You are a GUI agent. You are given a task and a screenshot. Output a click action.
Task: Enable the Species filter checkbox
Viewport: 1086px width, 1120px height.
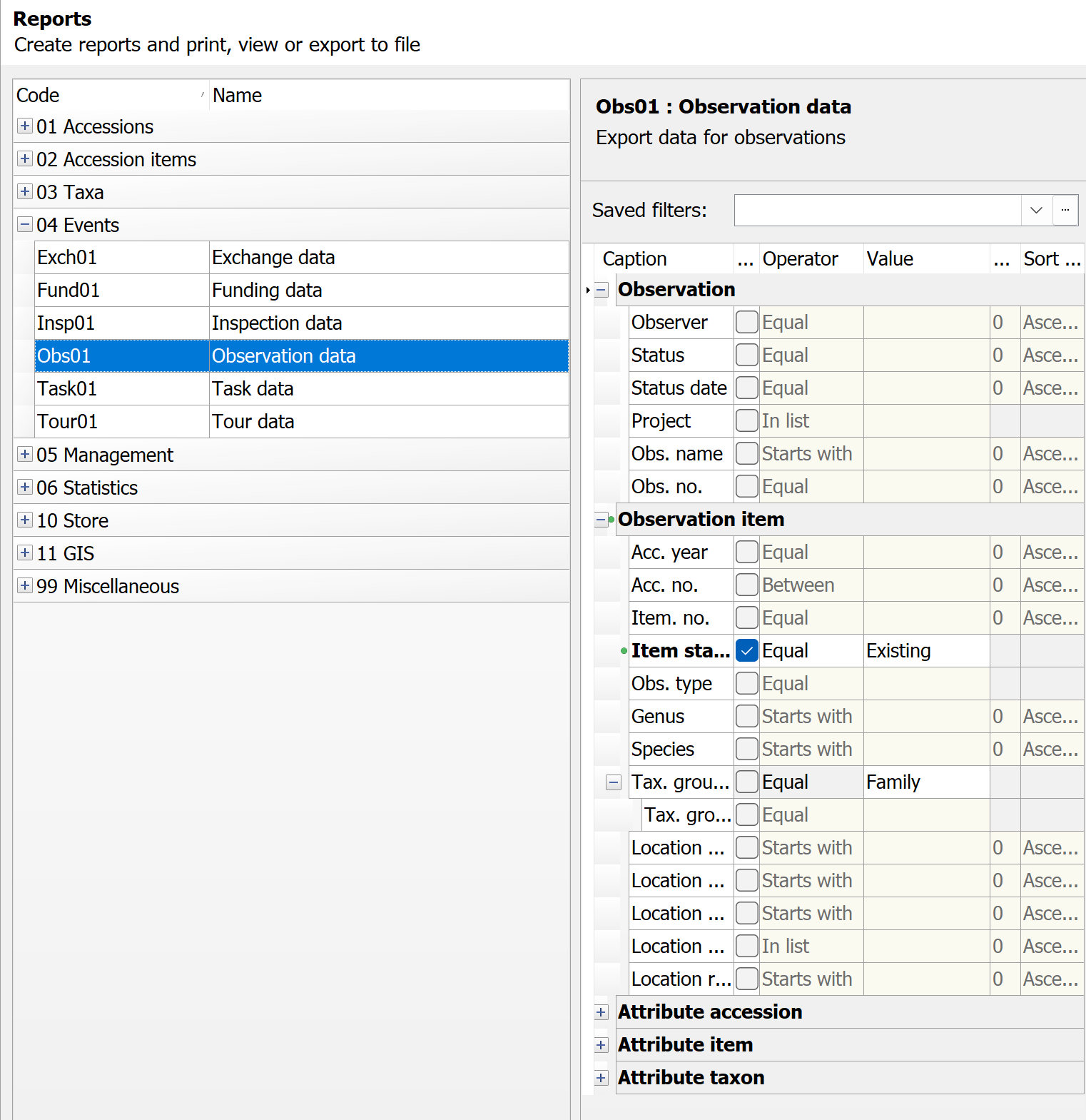coord(747,750)
